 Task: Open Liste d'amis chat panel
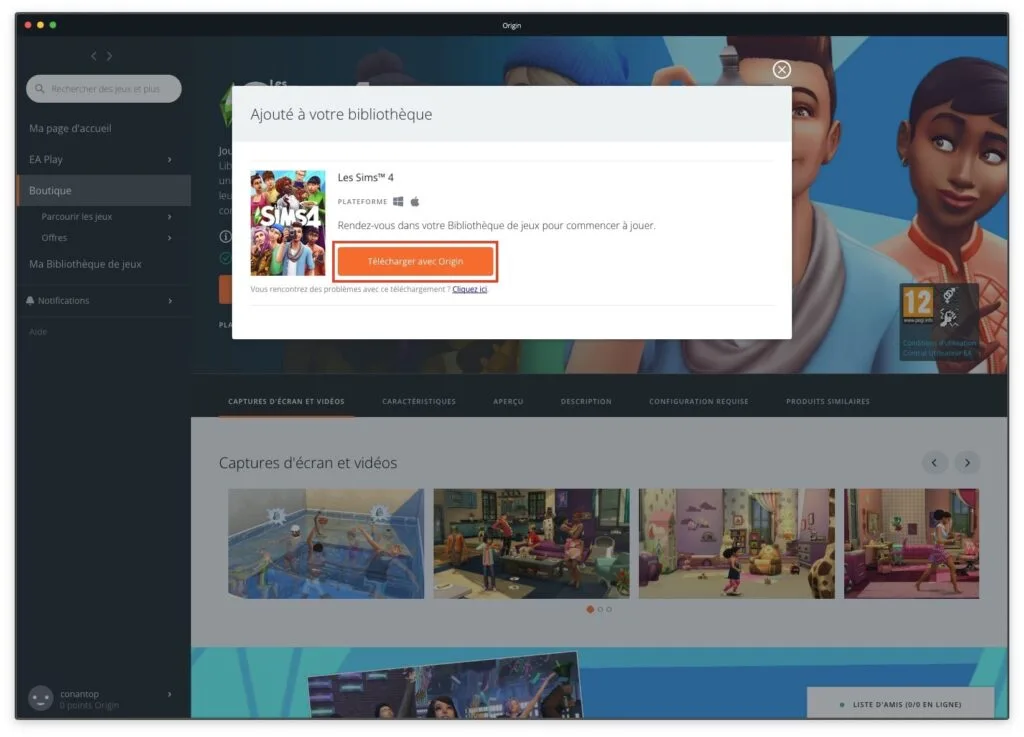901,704
